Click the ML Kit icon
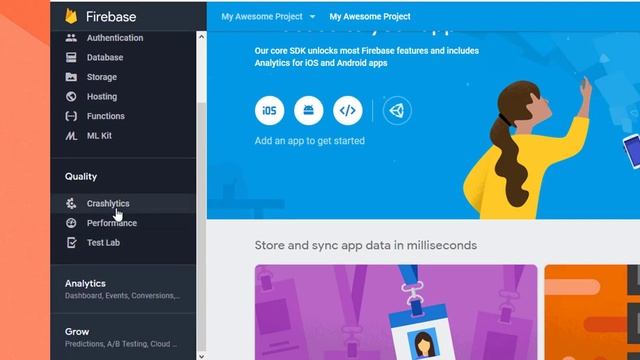640x360 pixels. tap(71, 136)
